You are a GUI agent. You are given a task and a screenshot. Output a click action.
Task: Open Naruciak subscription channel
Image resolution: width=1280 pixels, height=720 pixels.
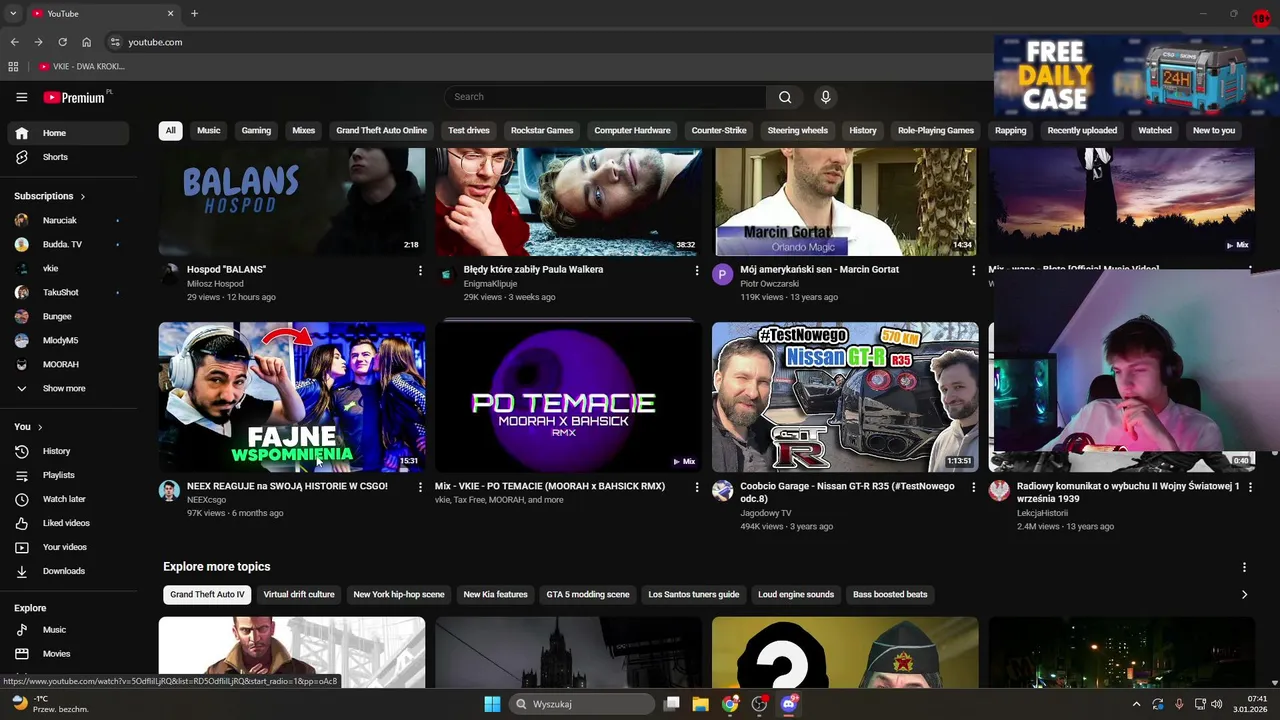[x=68, y=221]
